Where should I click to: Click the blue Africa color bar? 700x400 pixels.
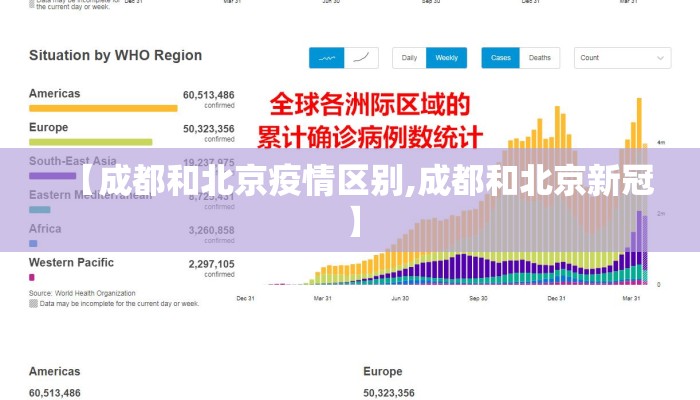pos(33,243)
